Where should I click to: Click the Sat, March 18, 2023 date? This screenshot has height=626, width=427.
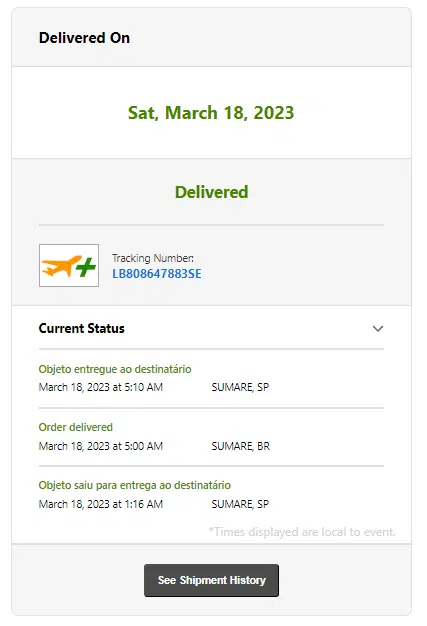[211, 113]
